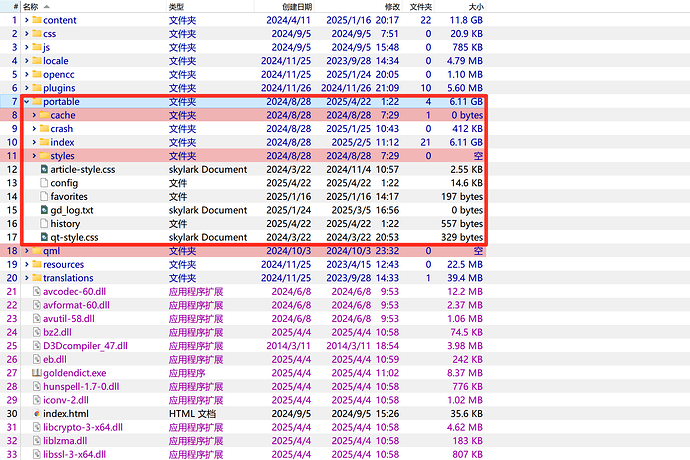Expand the cache subfolder
The width and height of the screenshot is (690, 460).
[33, 116]
